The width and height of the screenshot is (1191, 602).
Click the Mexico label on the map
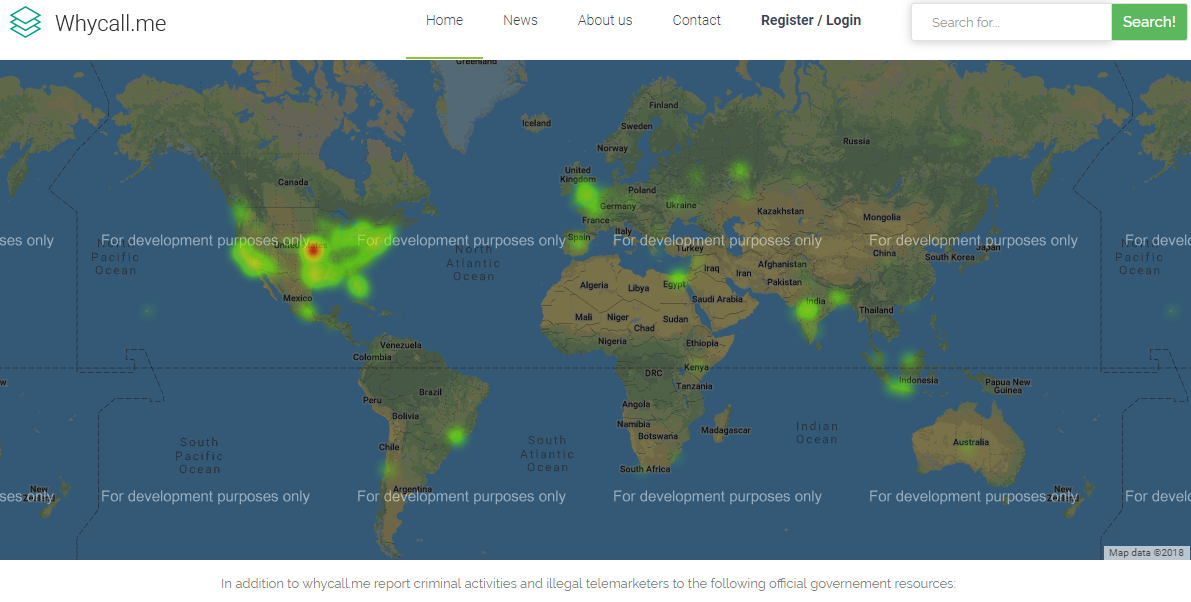pos(298,298)
